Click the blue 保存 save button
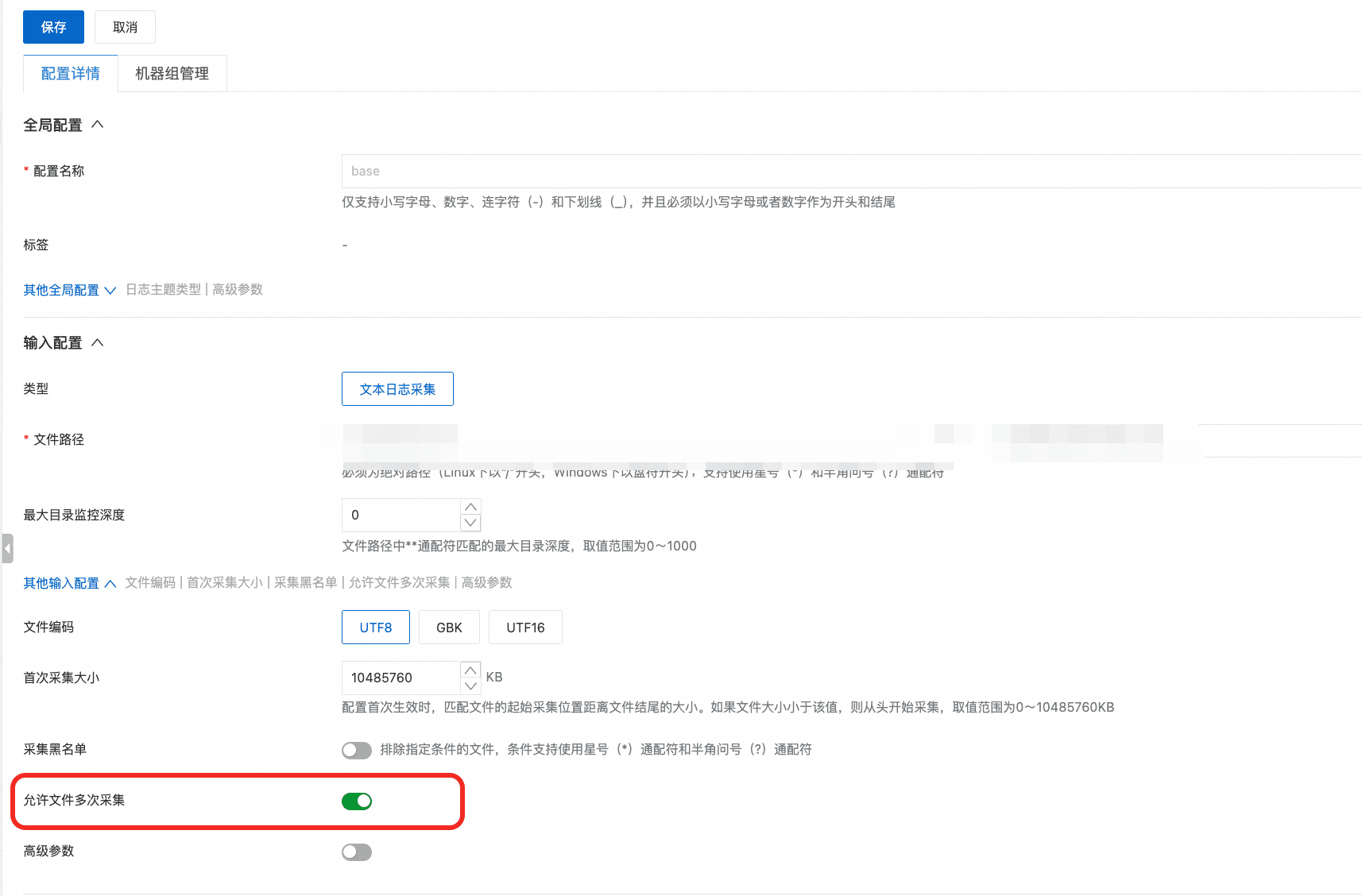 point(53,27)
